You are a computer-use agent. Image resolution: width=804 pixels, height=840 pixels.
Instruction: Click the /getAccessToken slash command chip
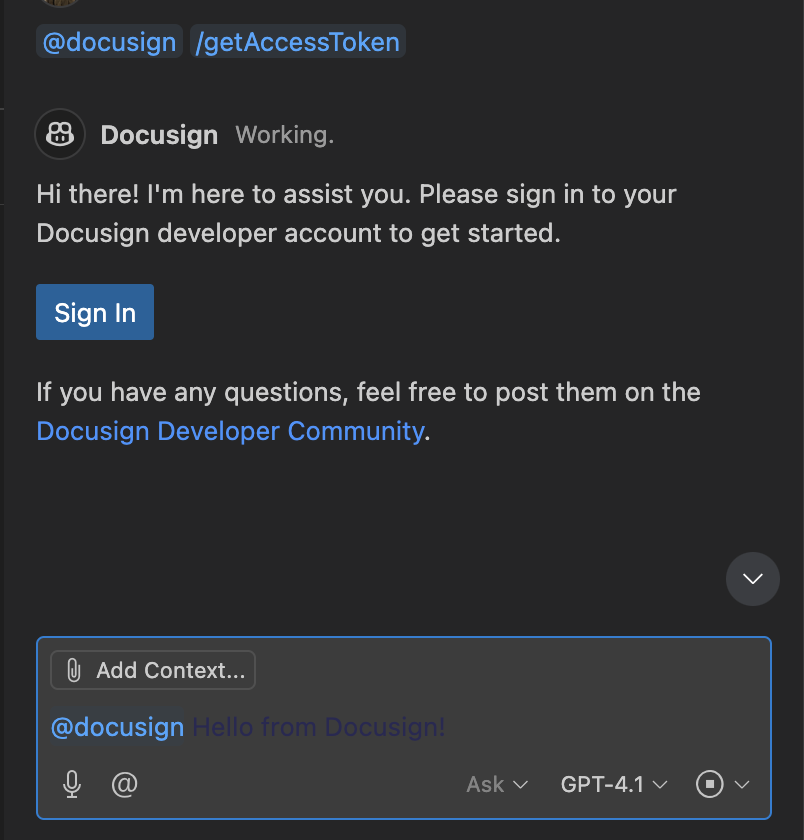[x=297, y=41]
